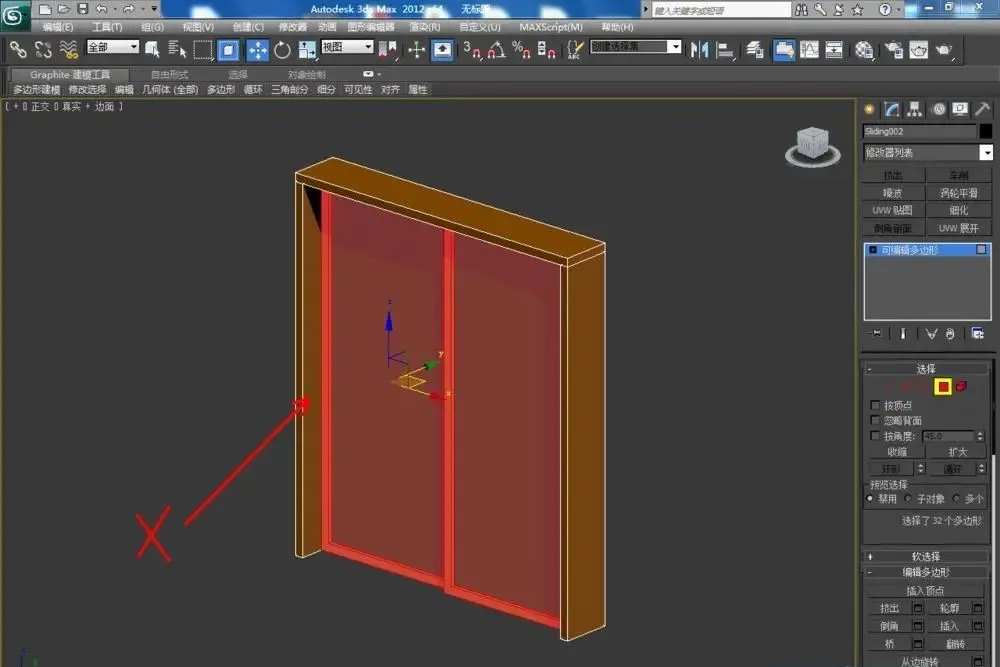Open the Select by Name dialog
1000x667 pixels.
tap(177, 49)
